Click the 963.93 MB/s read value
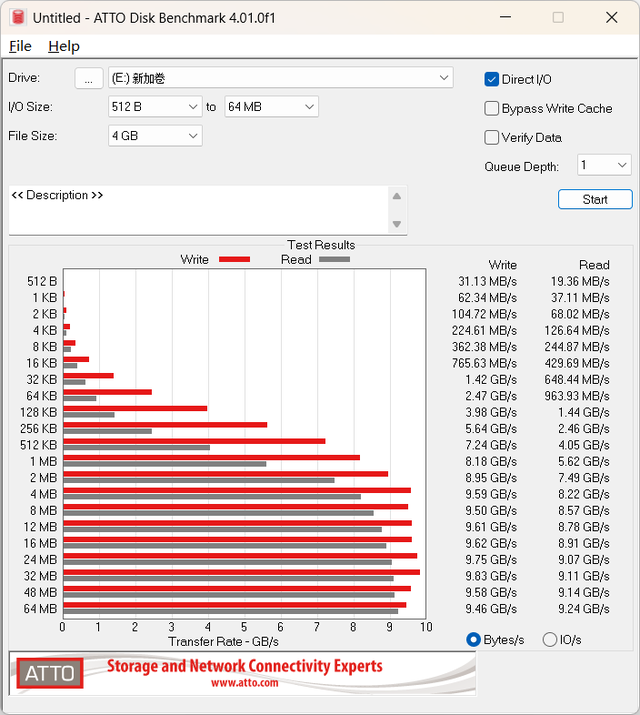Image resolution: width=640 pixels, height=715 pixels. [x=577, y=396]
